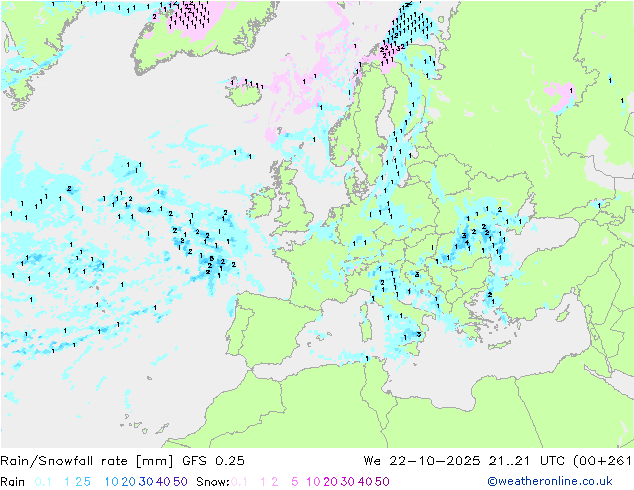
Task: Open the ©weatheronline.co.uk link
Action: pyautogui.click(x=550, y=481)
